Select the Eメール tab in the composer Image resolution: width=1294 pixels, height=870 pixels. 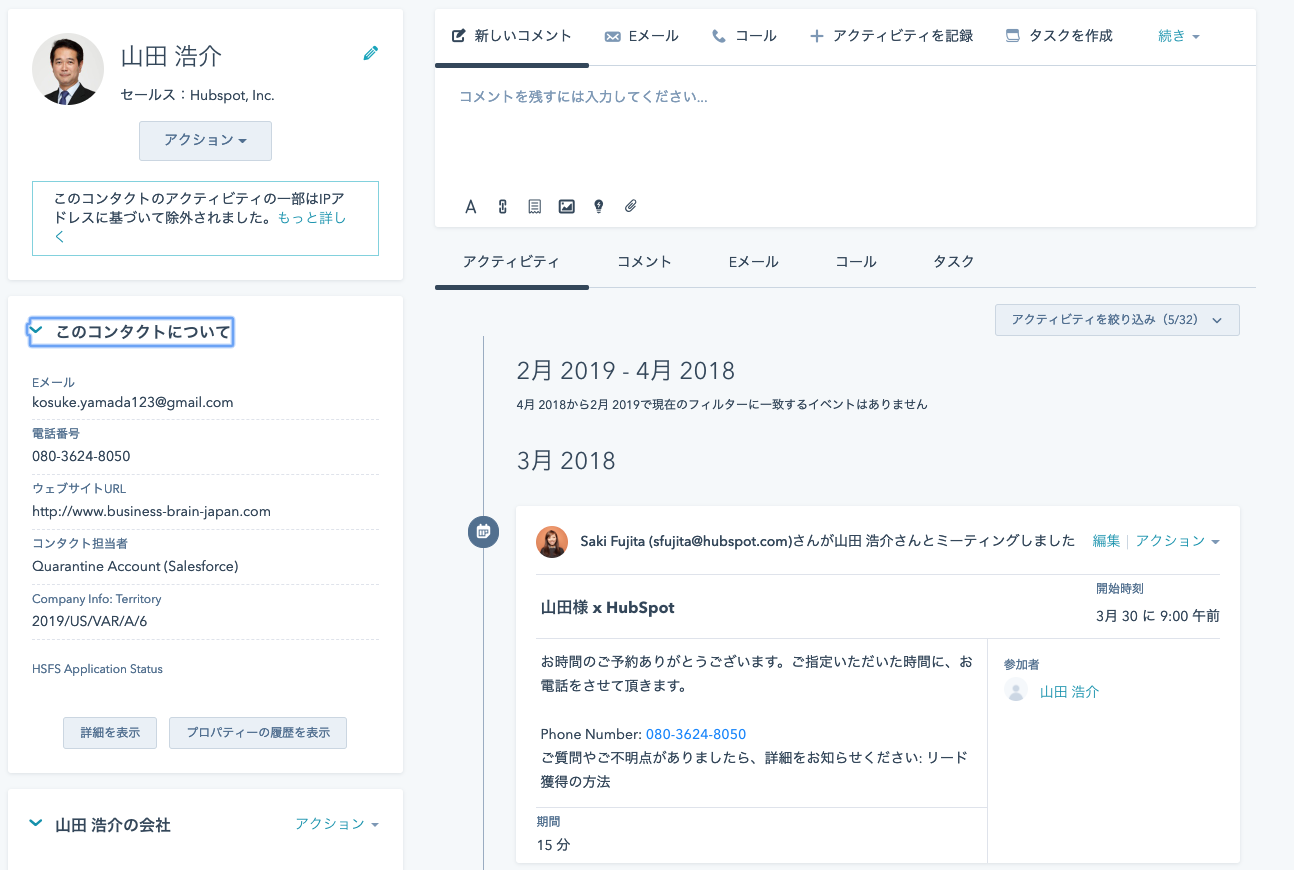[x=642, y=36]
